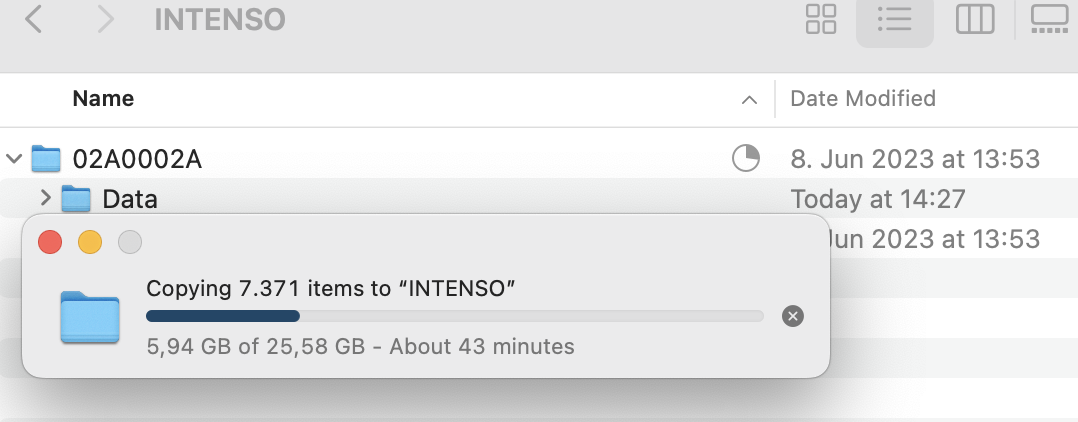Click the folder icon in copy dialog

[90, 317]
